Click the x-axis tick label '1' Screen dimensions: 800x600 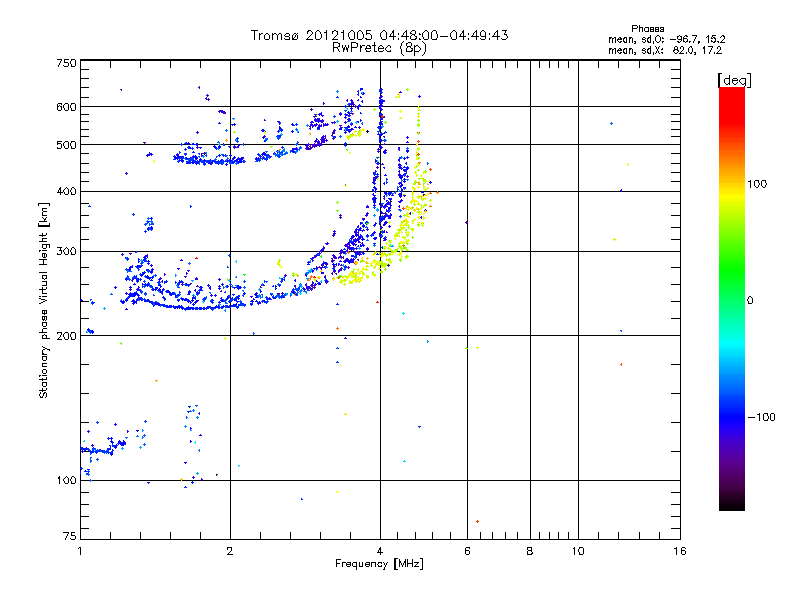pyautogui.click(x=80, y=551)
